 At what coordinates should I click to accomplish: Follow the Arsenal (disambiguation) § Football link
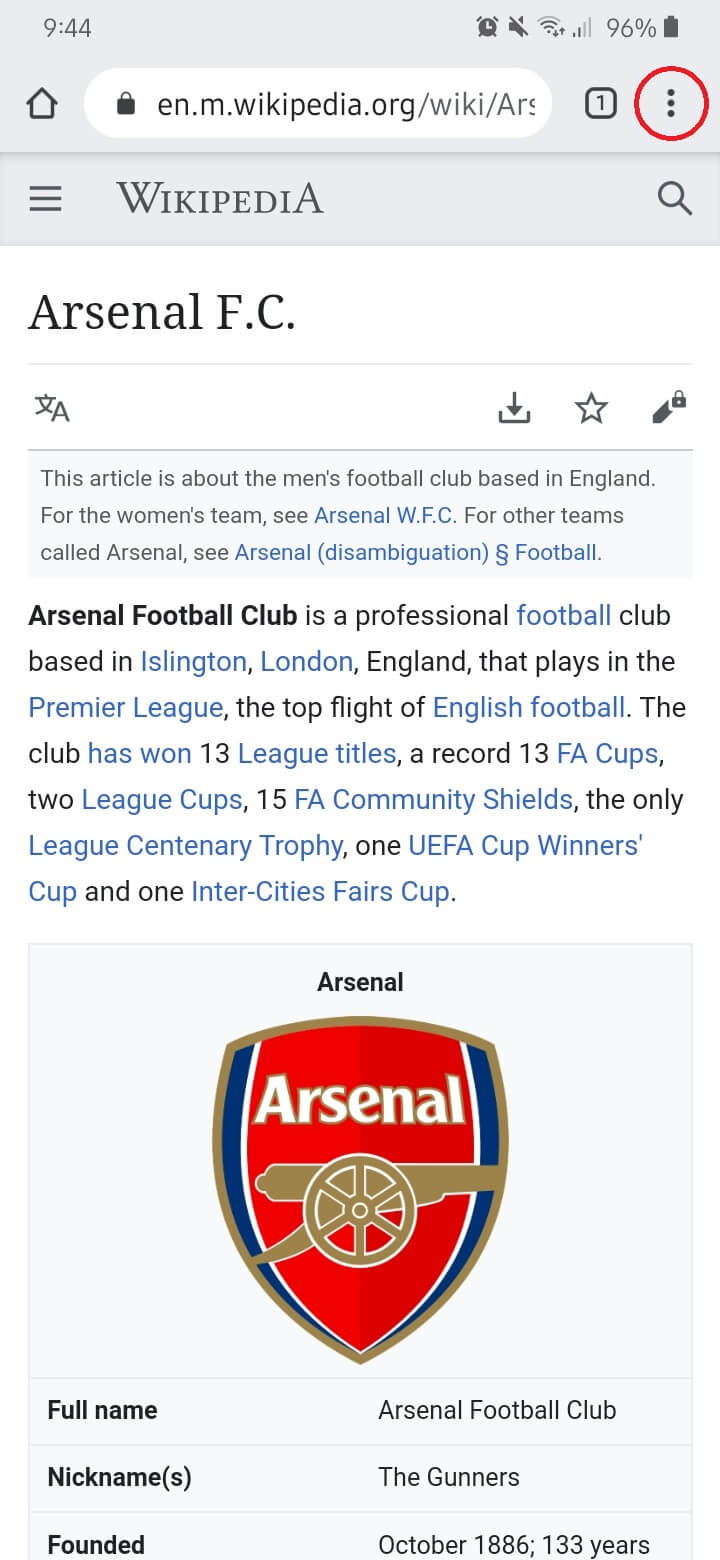[x=416, y=552]
